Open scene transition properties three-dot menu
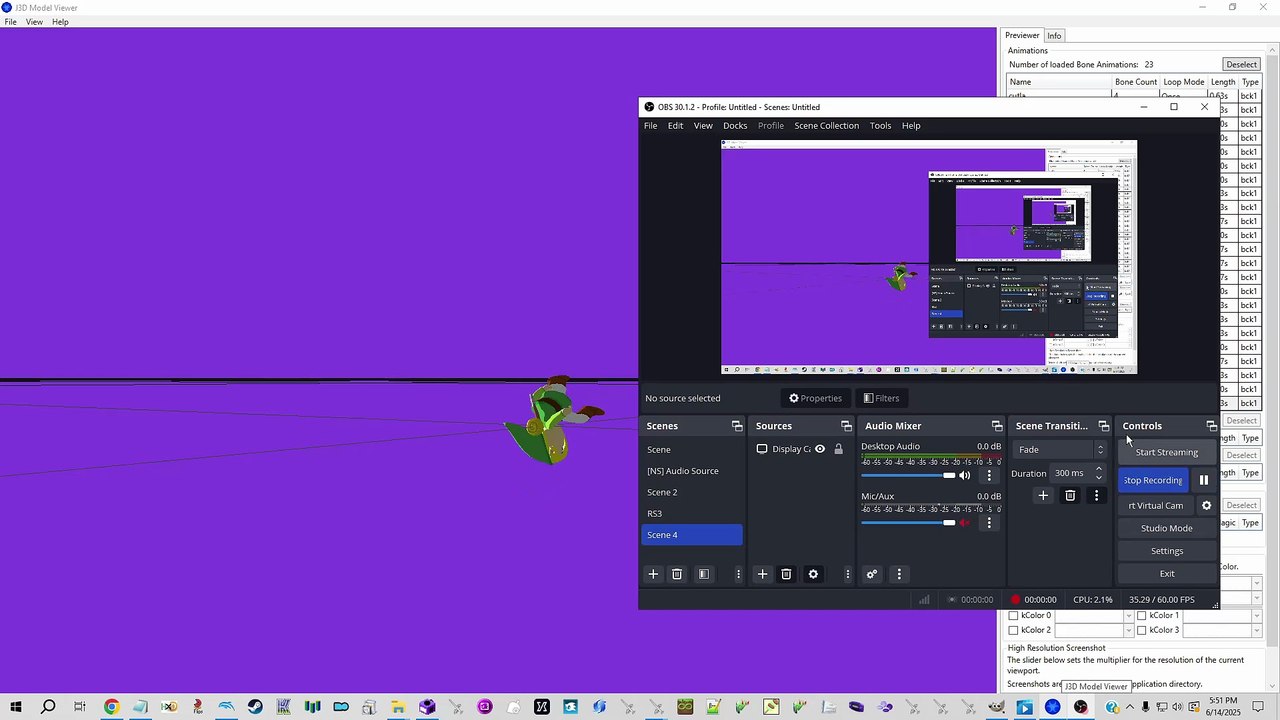1280x720 pixels. coord(1096,495)
